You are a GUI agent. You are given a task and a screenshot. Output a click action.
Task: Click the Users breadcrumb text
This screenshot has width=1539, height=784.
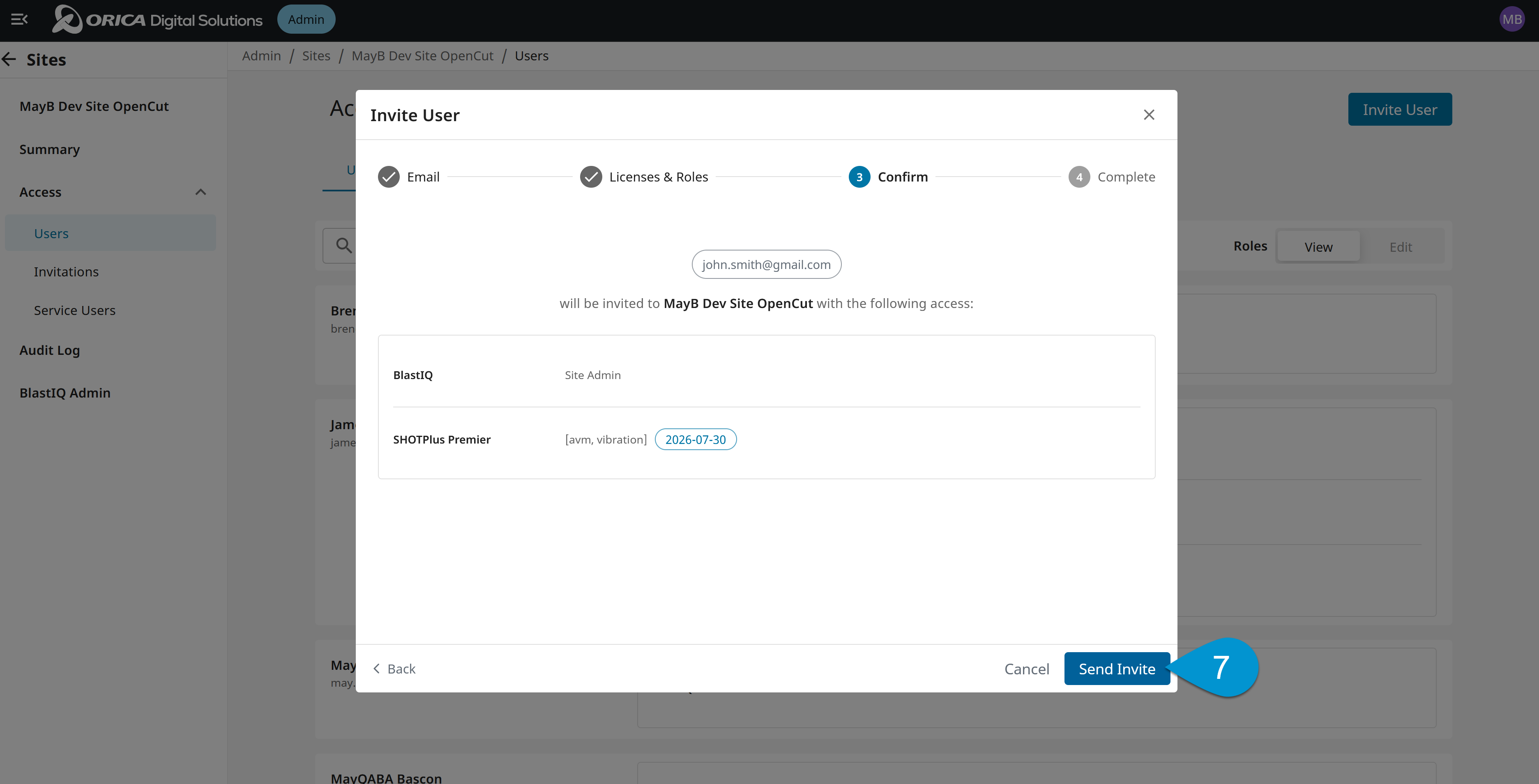click(x=531, y=55)
